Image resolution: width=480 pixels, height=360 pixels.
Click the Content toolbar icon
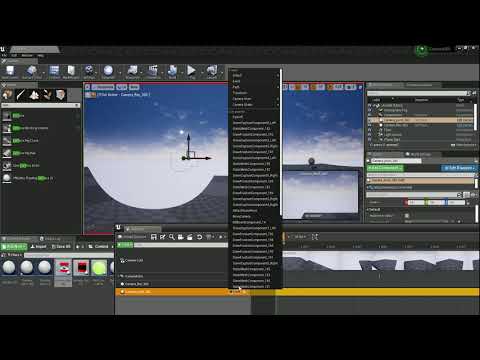(x=54, y=72)
